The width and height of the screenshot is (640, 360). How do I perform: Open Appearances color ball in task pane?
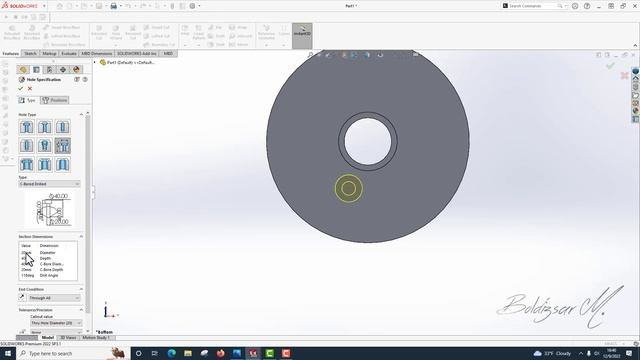click(x=636, y=111)
